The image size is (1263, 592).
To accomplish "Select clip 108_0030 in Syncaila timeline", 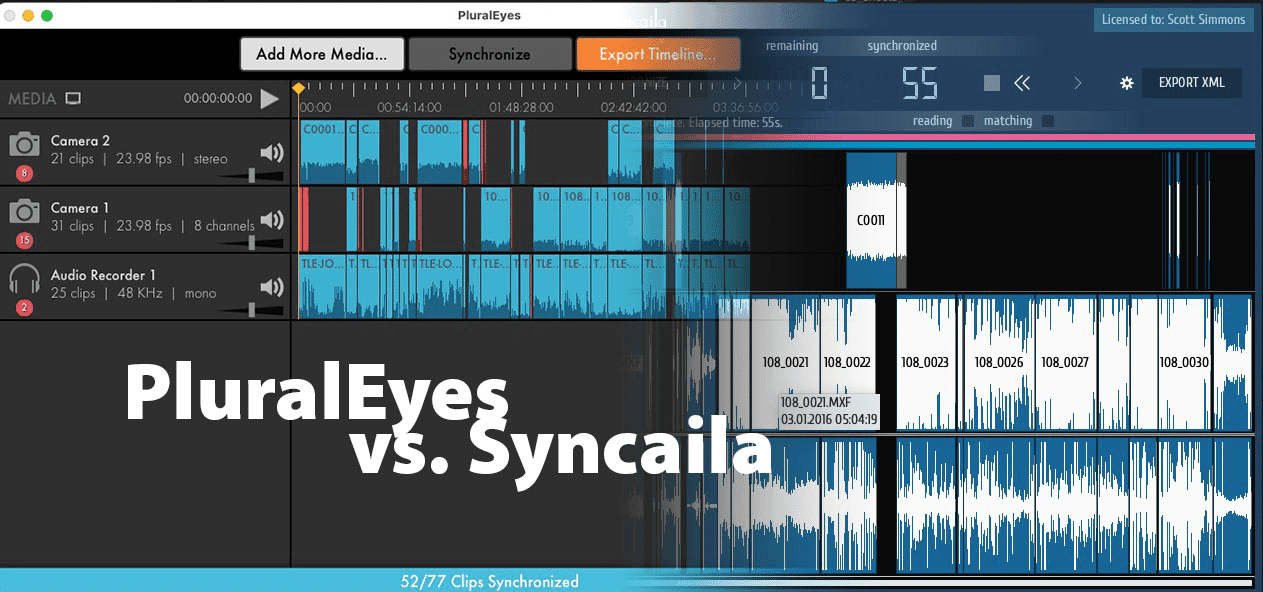I will pos(1184,363).
